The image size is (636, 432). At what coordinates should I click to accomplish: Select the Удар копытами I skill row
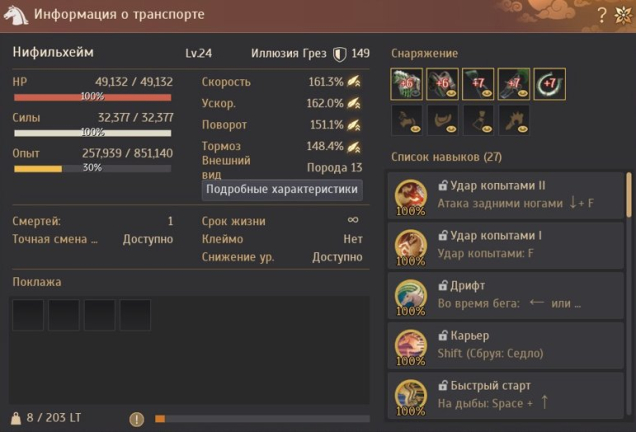point(505,245)
